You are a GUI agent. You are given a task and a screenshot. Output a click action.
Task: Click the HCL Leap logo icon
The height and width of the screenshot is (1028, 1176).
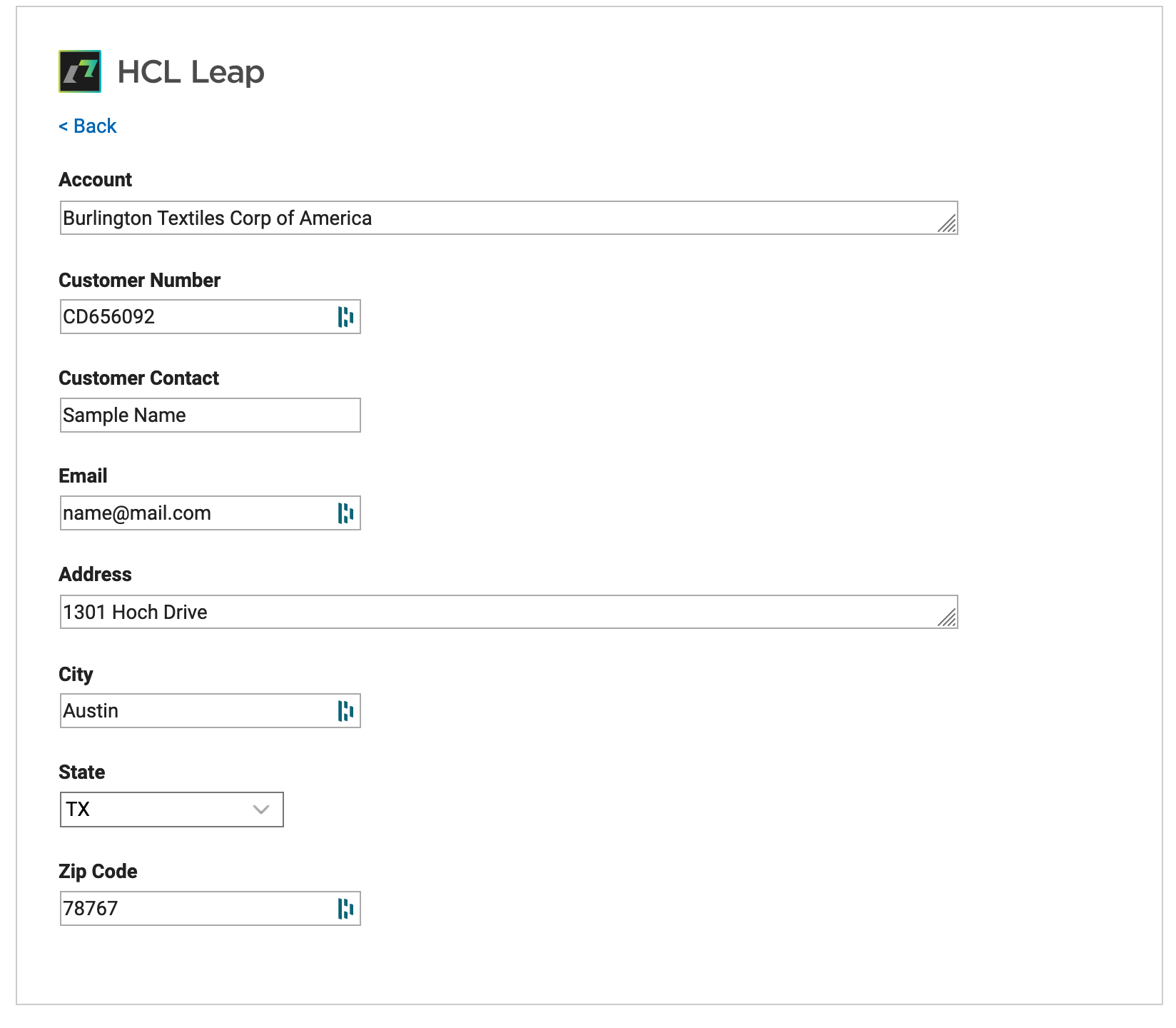tap(80, 71)
